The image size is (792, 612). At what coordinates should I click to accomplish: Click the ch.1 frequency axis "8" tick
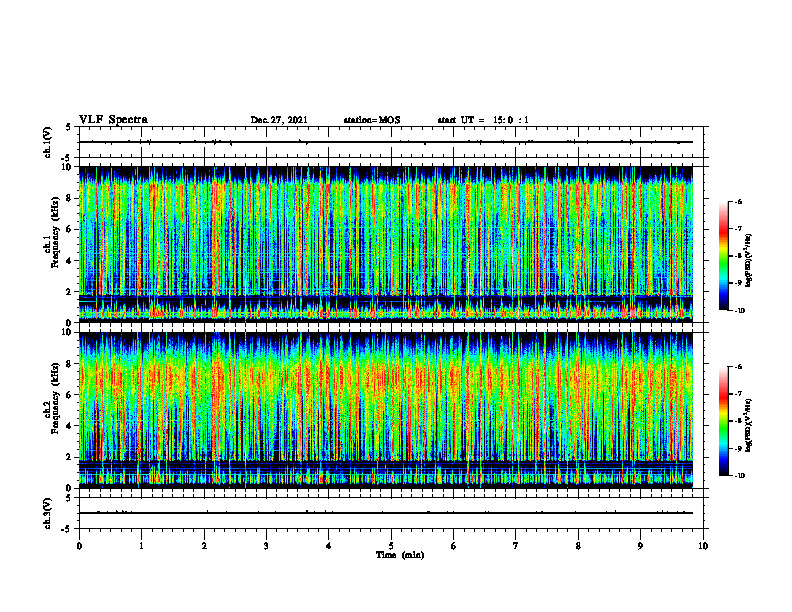[x=70, y=198]
